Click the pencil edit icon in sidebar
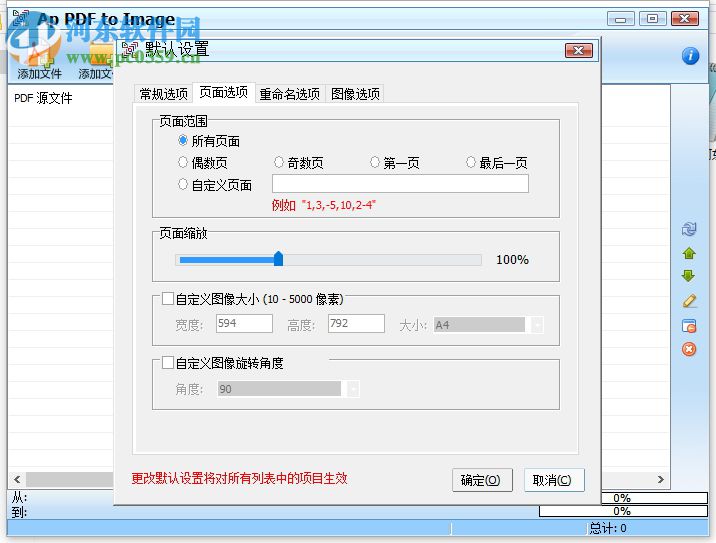 coord(689,300)
